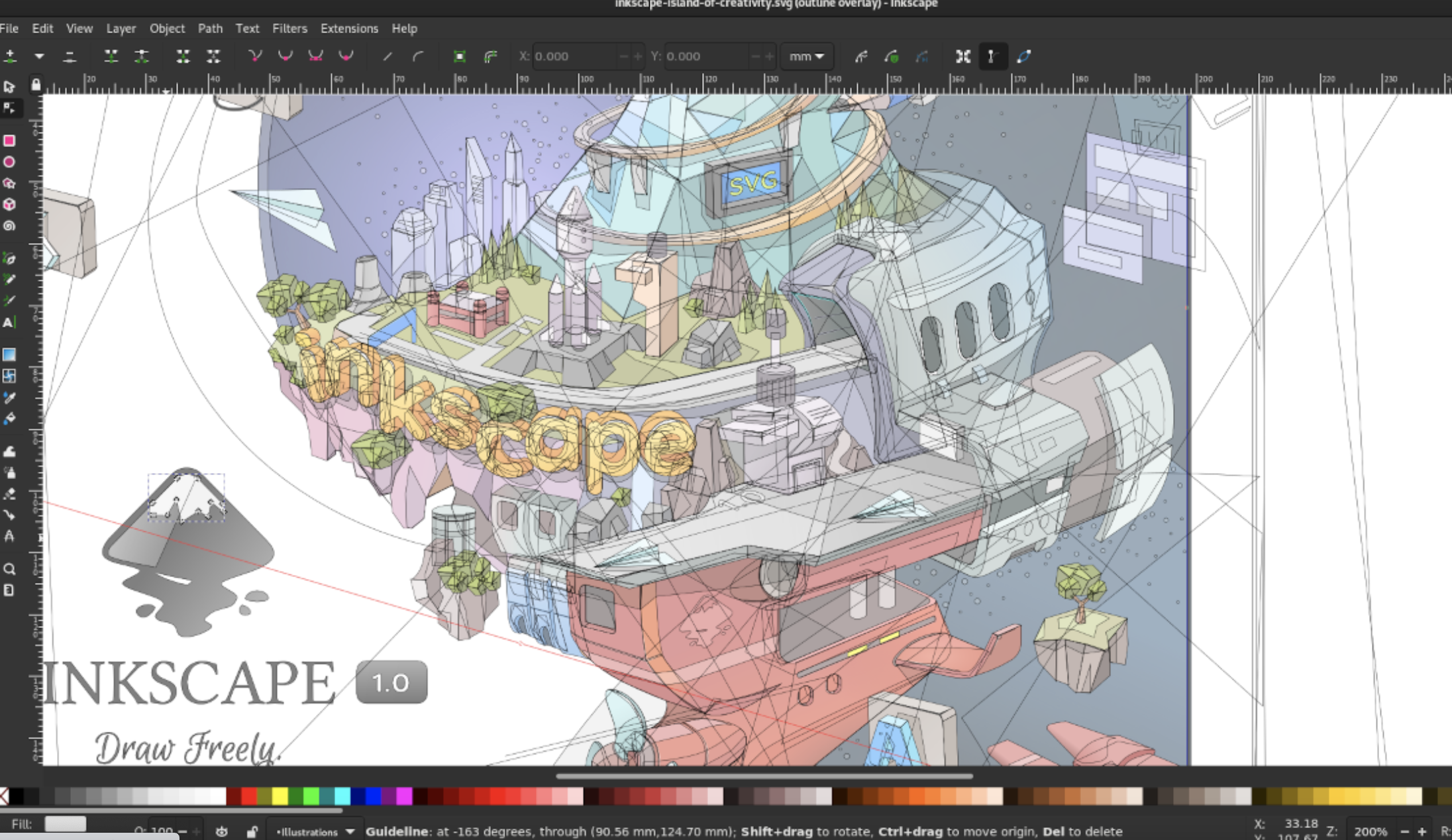The width and height of the screenshot is (1452, 840).
Task: Click the Fill color indicator in status bar
Action: click(x=65, y=823)
